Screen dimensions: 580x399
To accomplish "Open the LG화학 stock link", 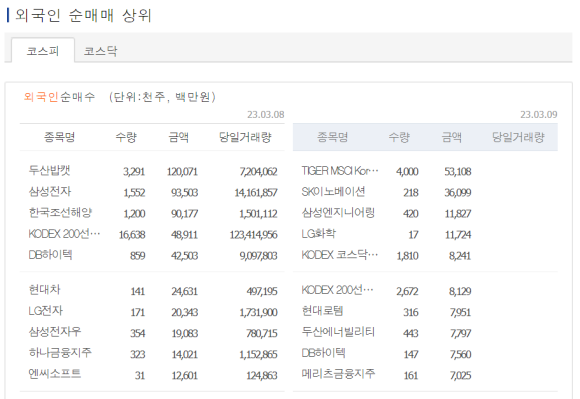I will (318, 234).
